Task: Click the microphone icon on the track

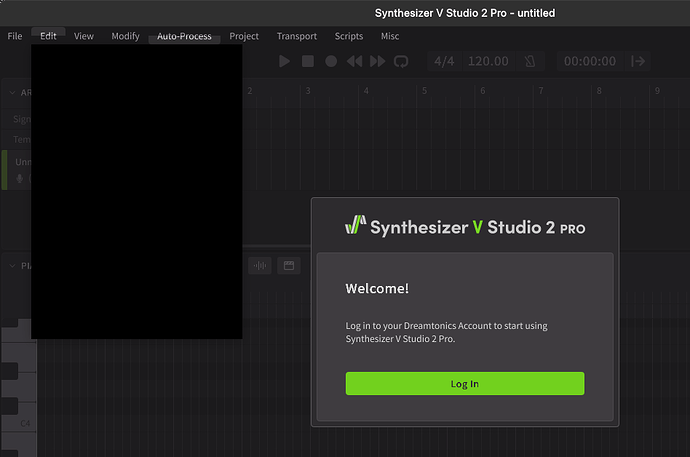Action: pyautogui.click(x=19, y=178)
